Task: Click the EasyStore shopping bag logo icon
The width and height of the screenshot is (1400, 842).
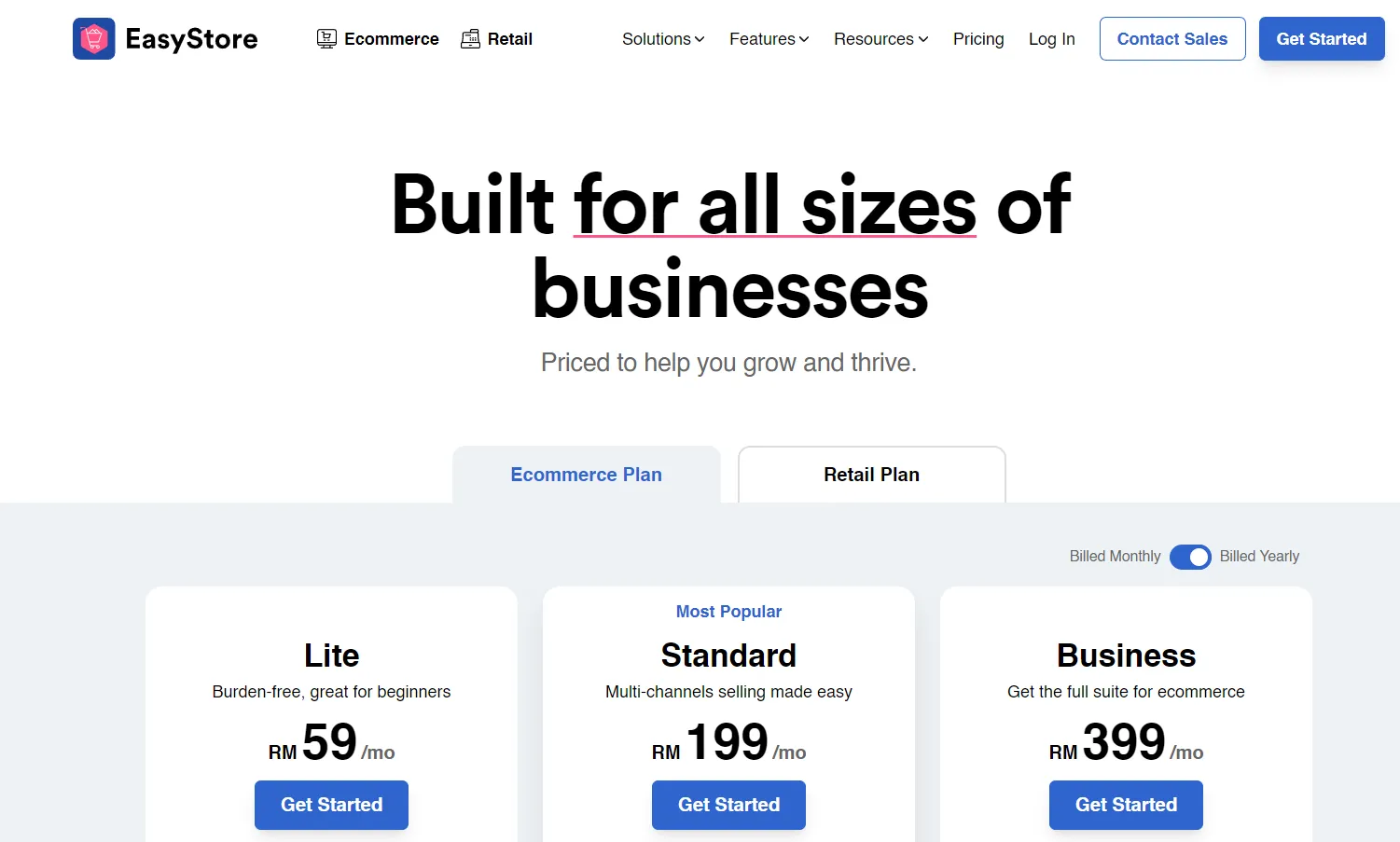Action: click(94, 39)
